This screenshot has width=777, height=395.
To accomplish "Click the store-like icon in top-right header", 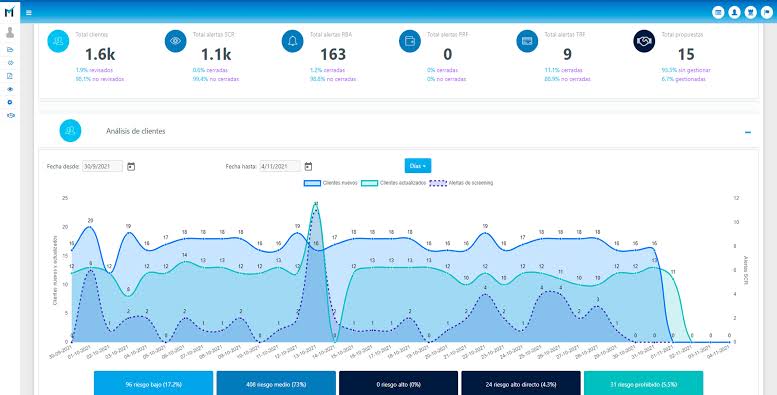I will (x=751, y=12).
